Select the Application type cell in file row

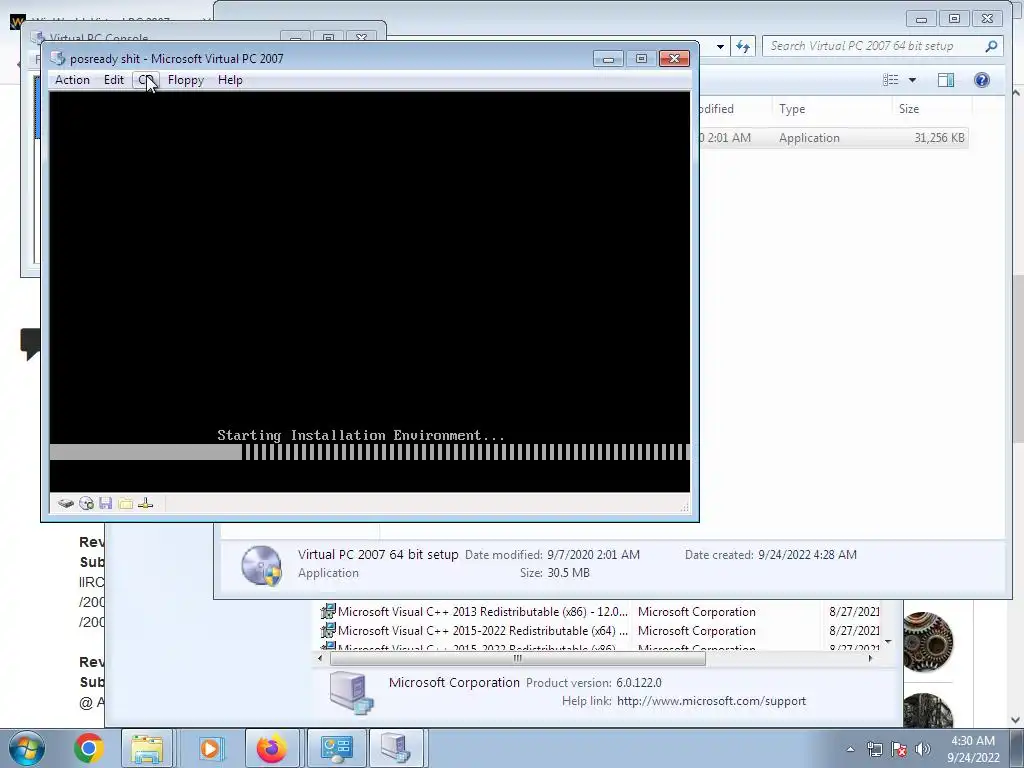(x=809, y=138)
